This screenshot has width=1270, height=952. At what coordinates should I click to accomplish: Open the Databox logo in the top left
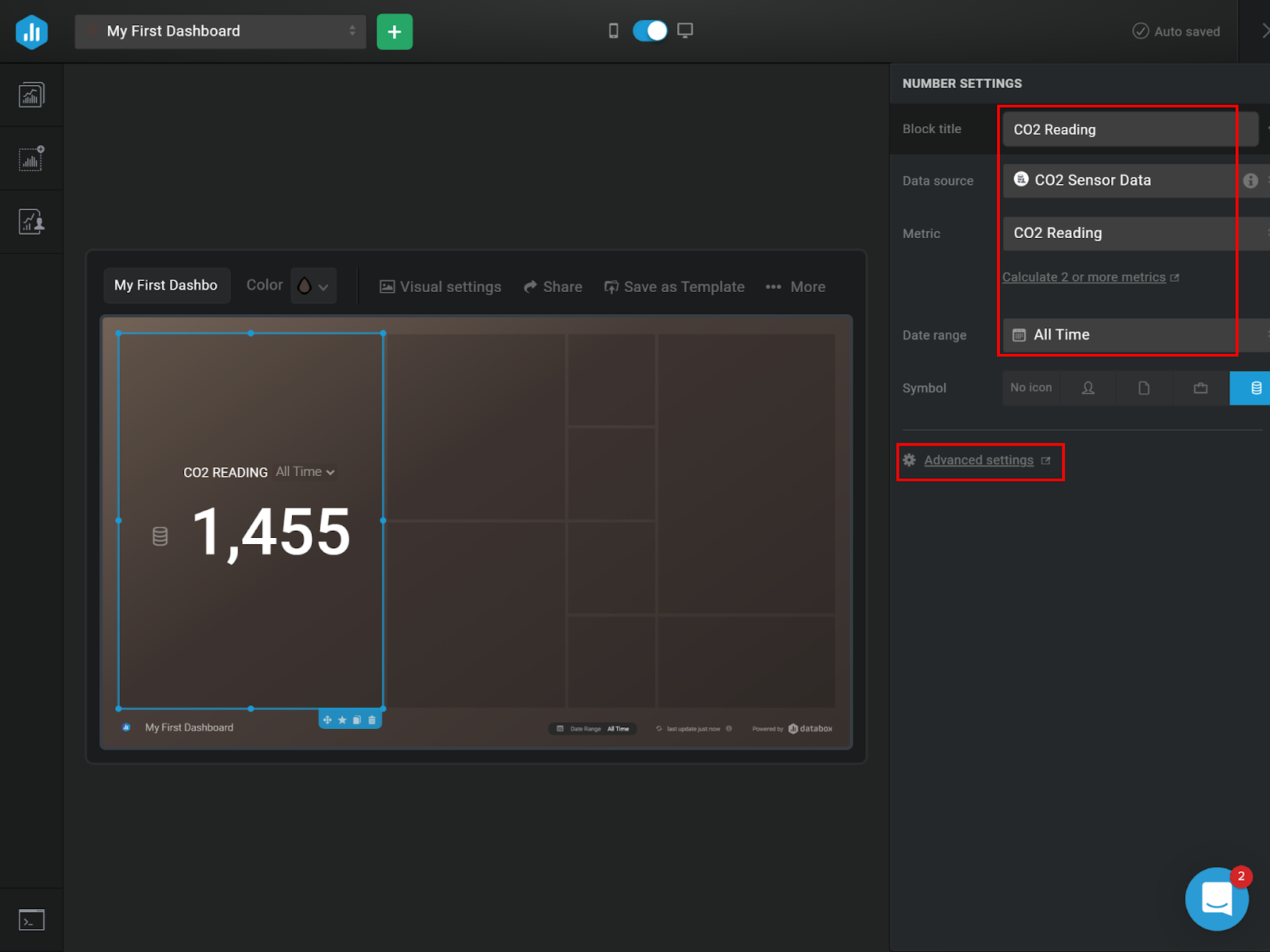pos(32,32)
